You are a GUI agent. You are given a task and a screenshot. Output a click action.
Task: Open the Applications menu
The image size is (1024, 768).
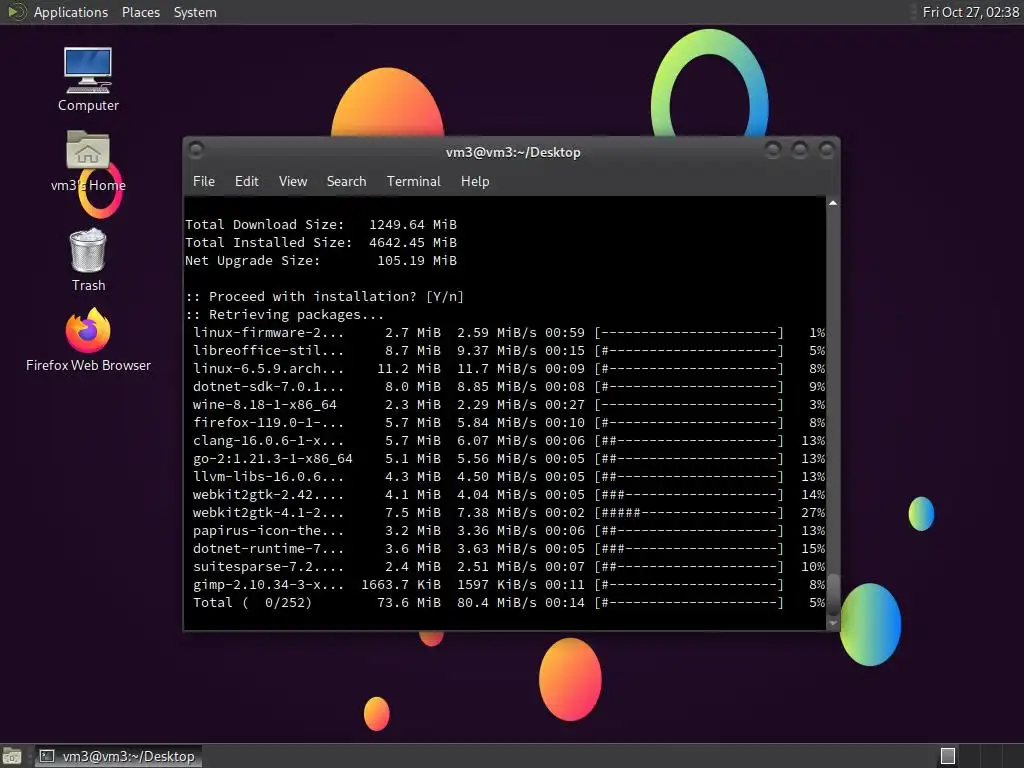71,12
